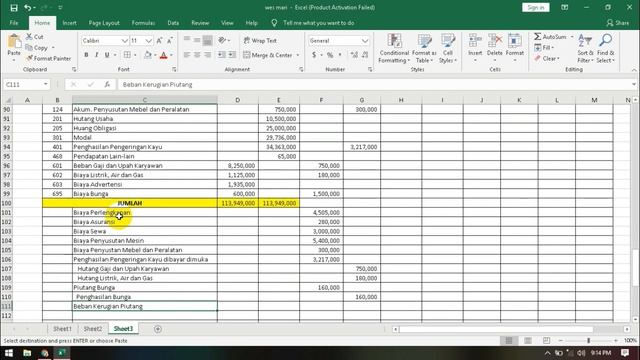Image resolution: width=640 pixels, height=360 pixels.
Task: Adjust the zoom slider in status bar
Action: (589, 340)
